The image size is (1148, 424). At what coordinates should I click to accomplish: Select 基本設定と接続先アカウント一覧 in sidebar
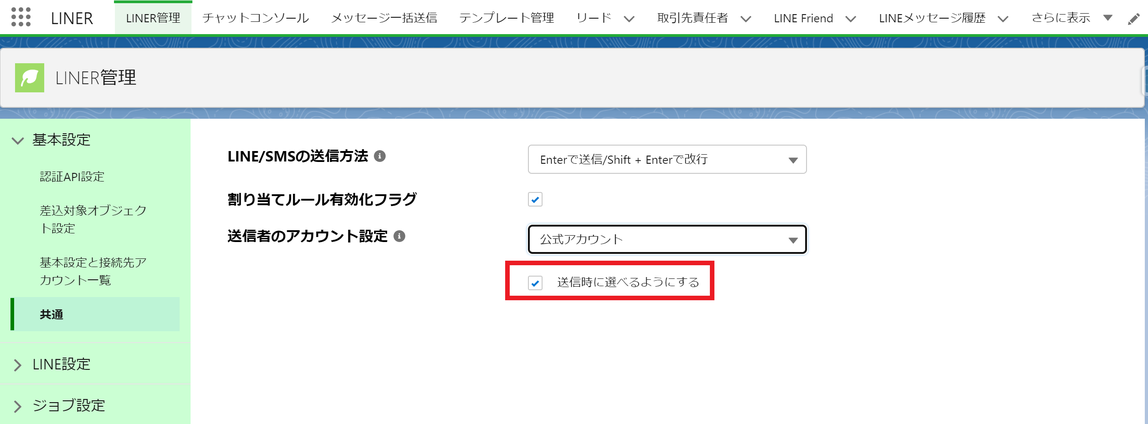(x=94, y=271)
